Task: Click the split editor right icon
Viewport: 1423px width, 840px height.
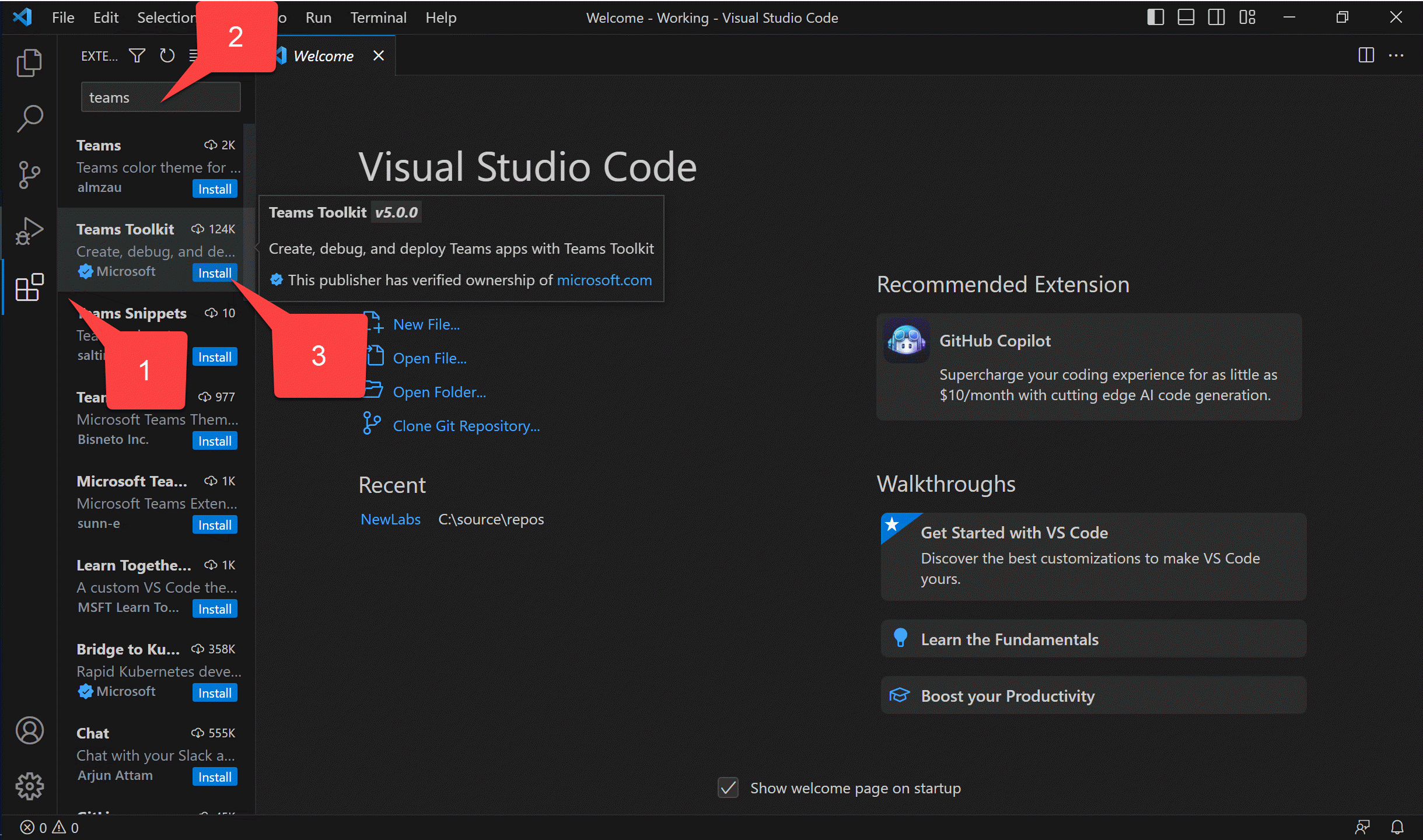Action: pos(1366,55)
